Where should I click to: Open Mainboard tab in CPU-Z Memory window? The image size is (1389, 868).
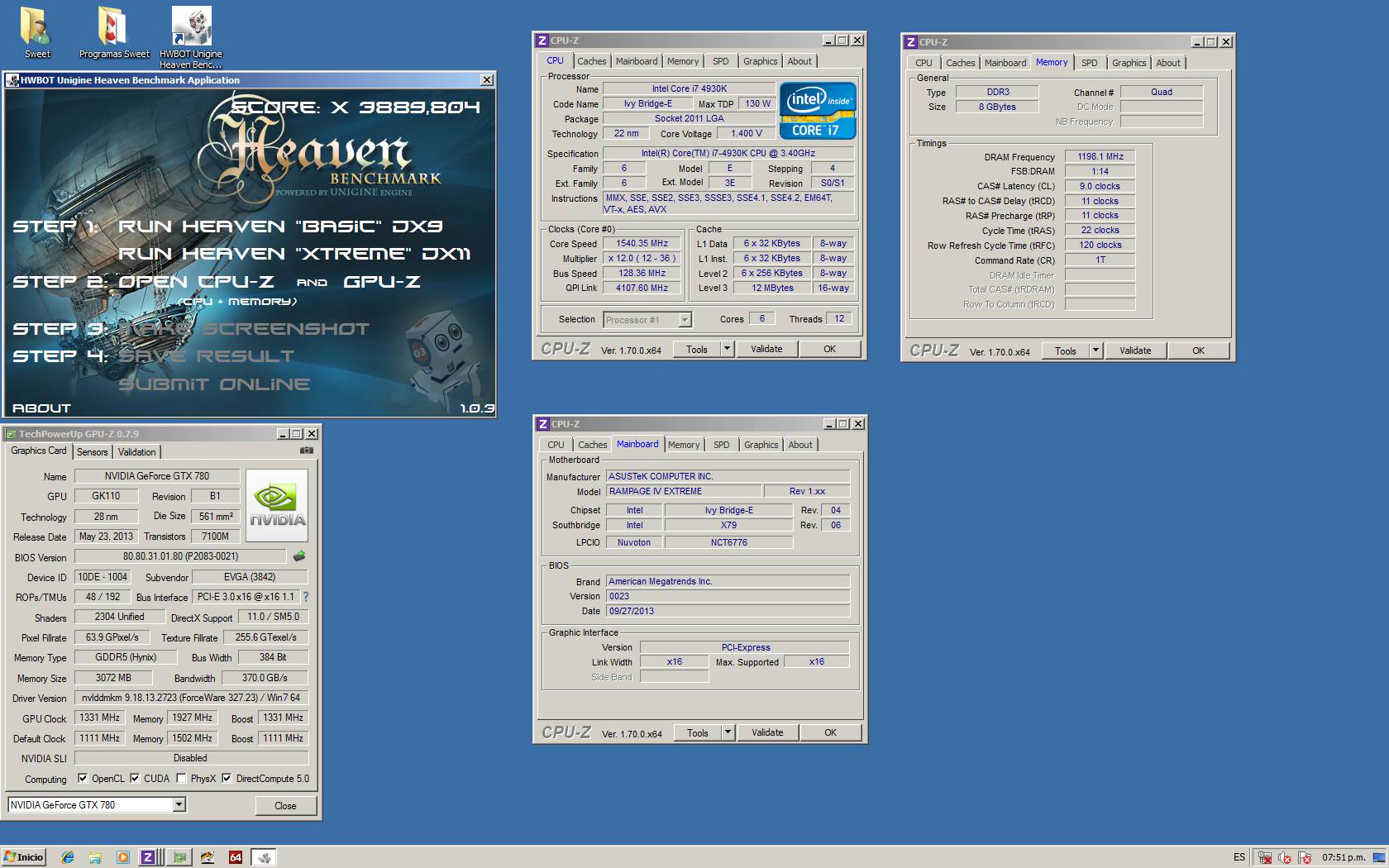click(1005, 63)
